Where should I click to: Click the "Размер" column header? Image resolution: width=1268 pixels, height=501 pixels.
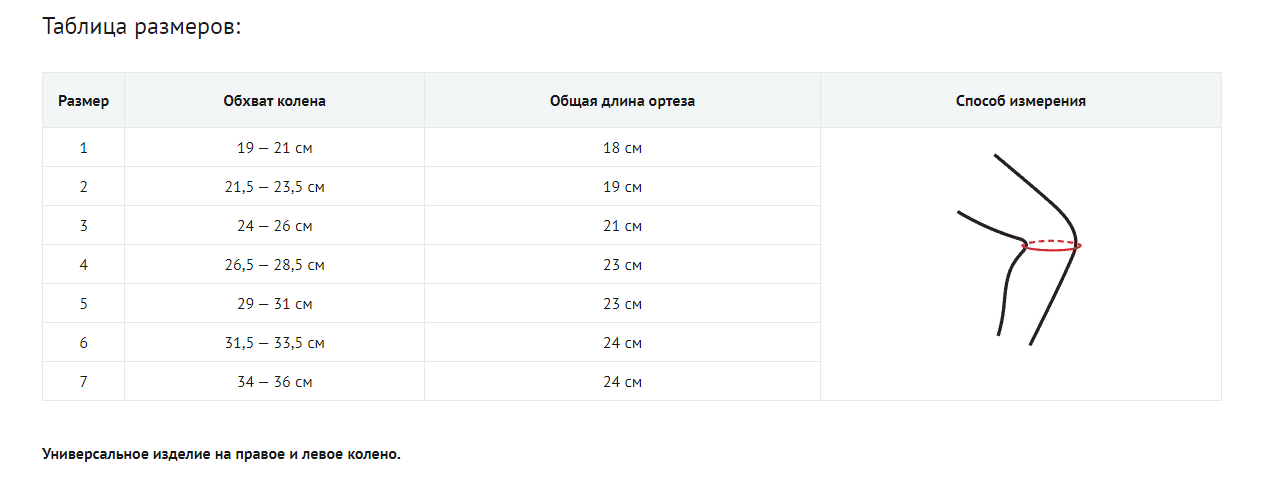84,101
